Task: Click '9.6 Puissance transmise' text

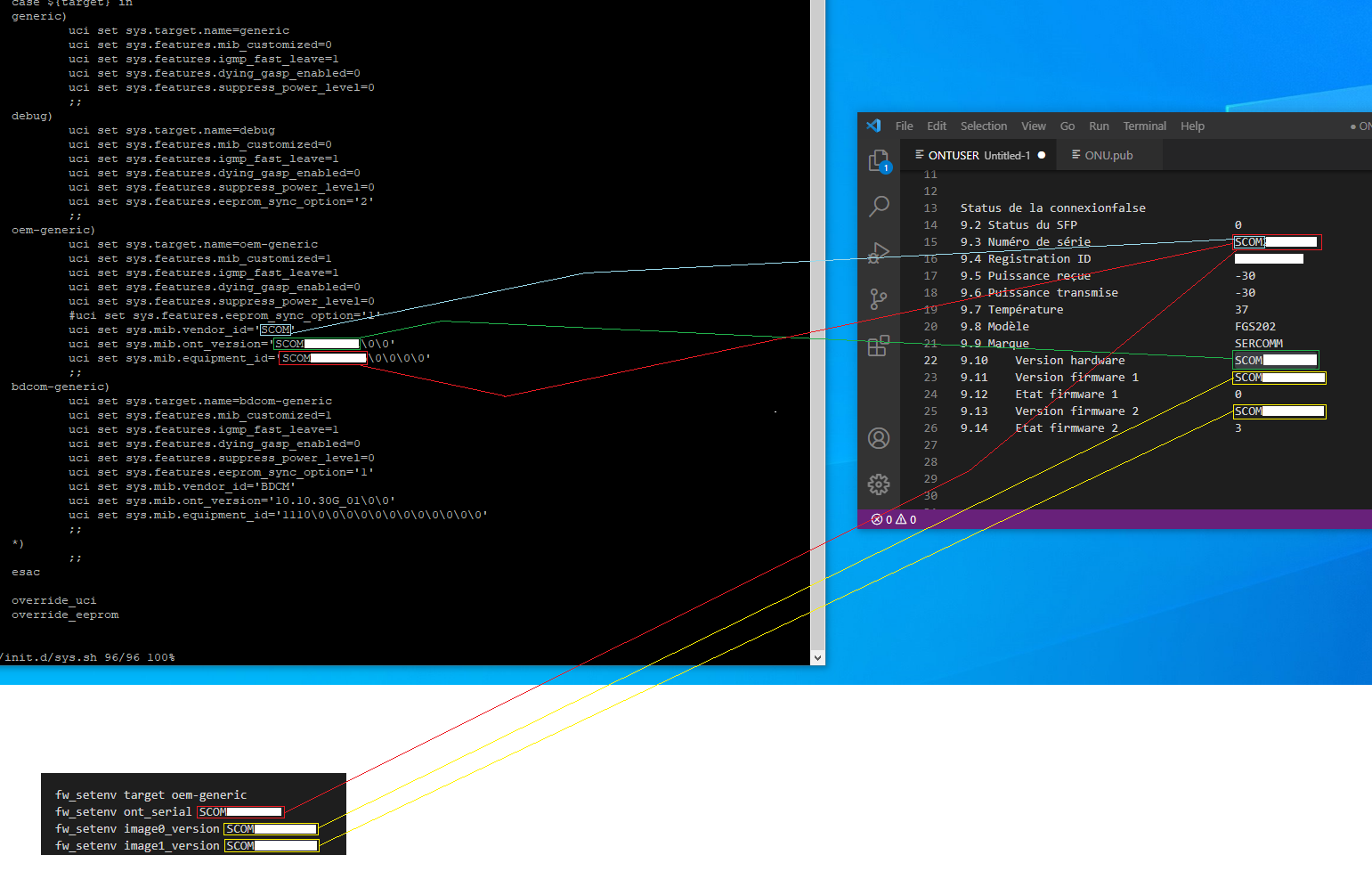Action: click(1039, 293)
